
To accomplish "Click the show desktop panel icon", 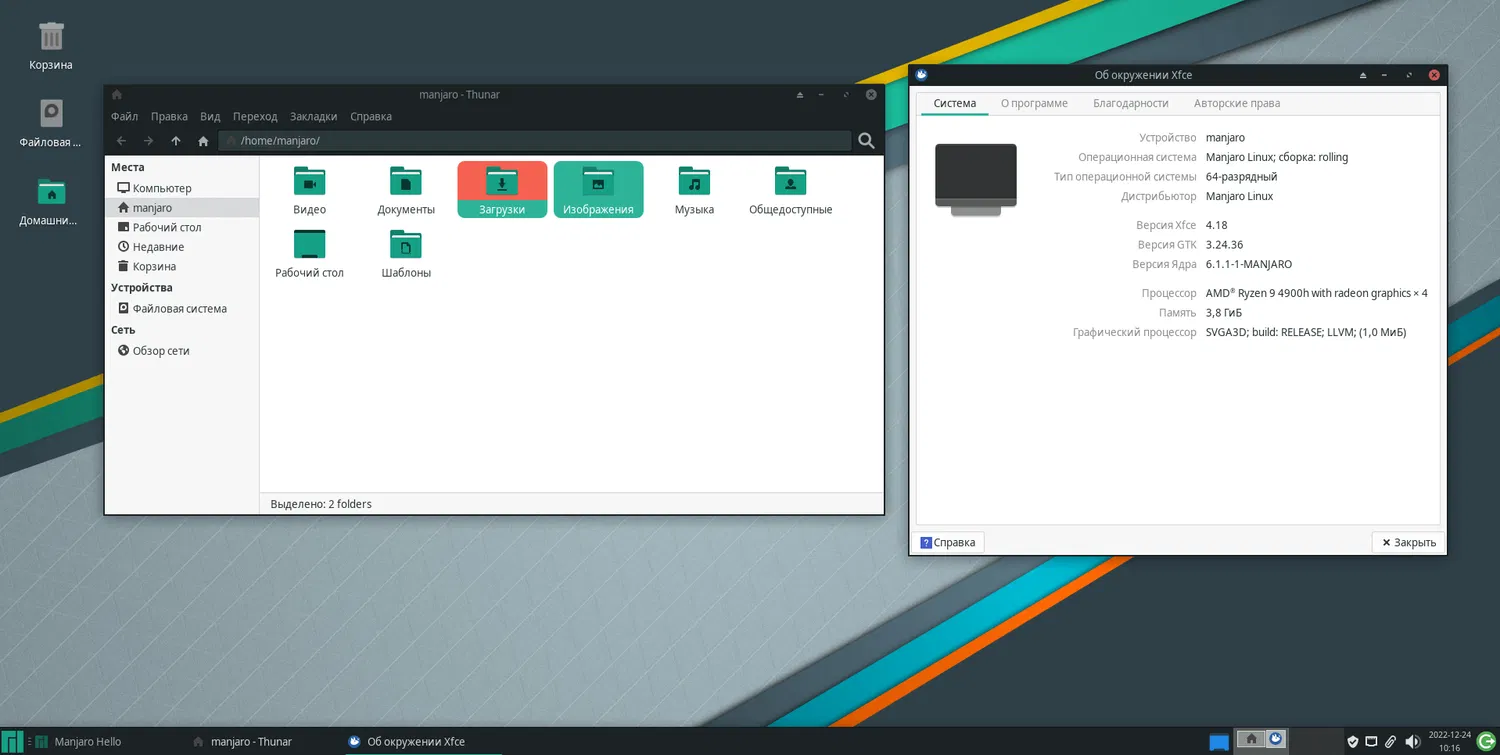I will pos(1219,741).
